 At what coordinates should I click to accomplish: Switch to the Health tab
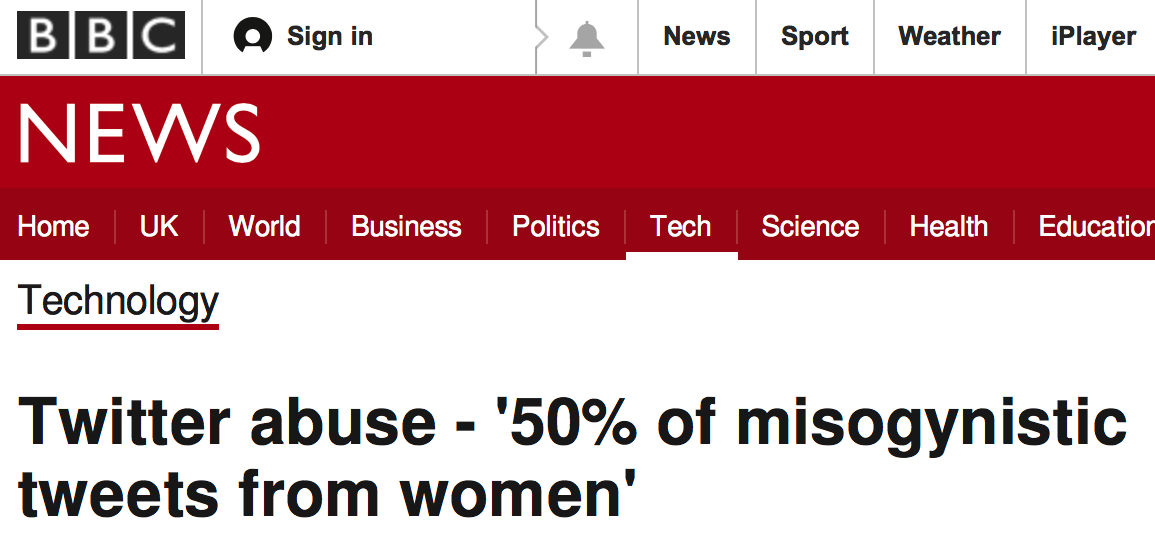click(949, 227)
